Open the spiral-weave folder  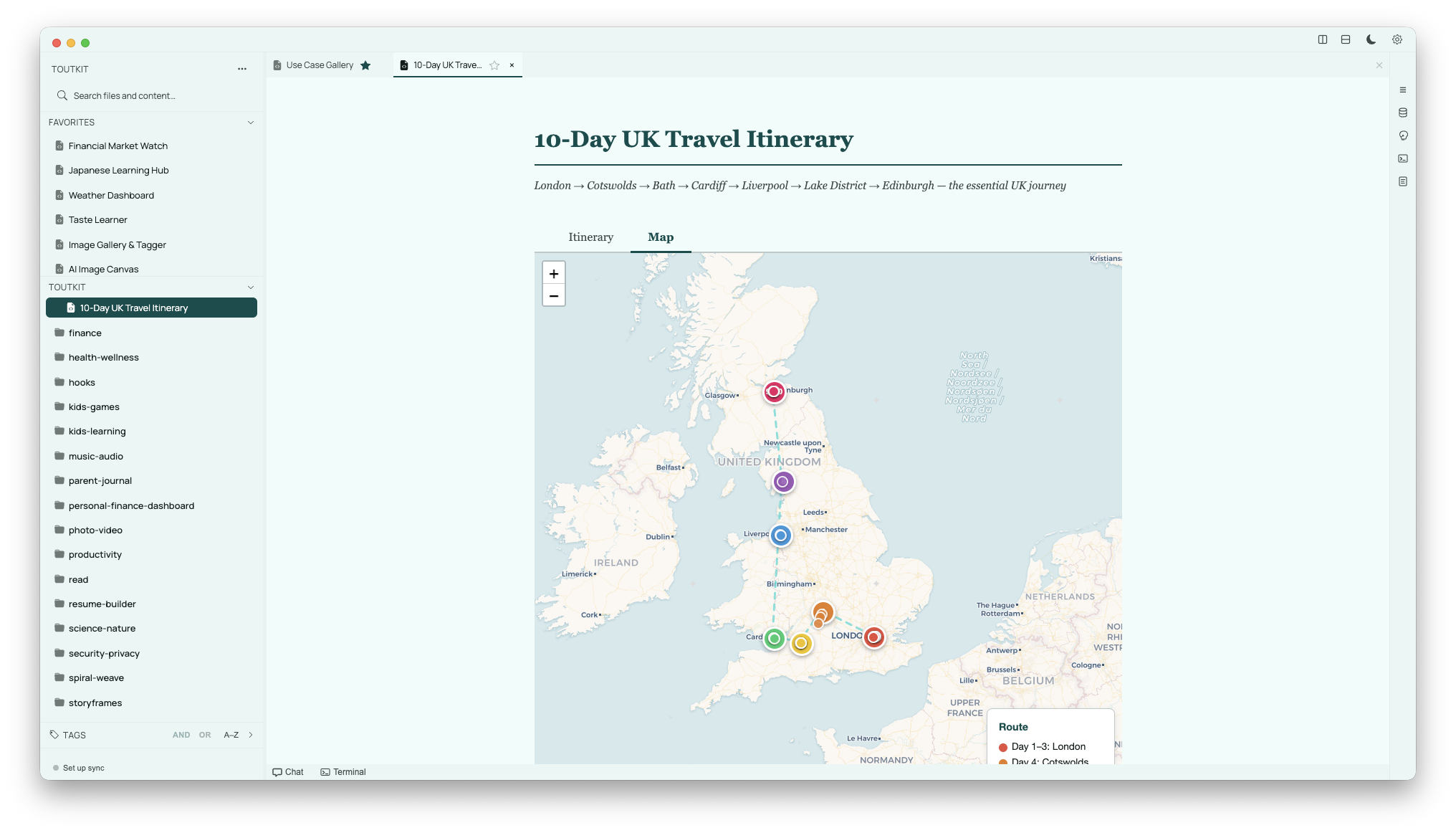152,678
